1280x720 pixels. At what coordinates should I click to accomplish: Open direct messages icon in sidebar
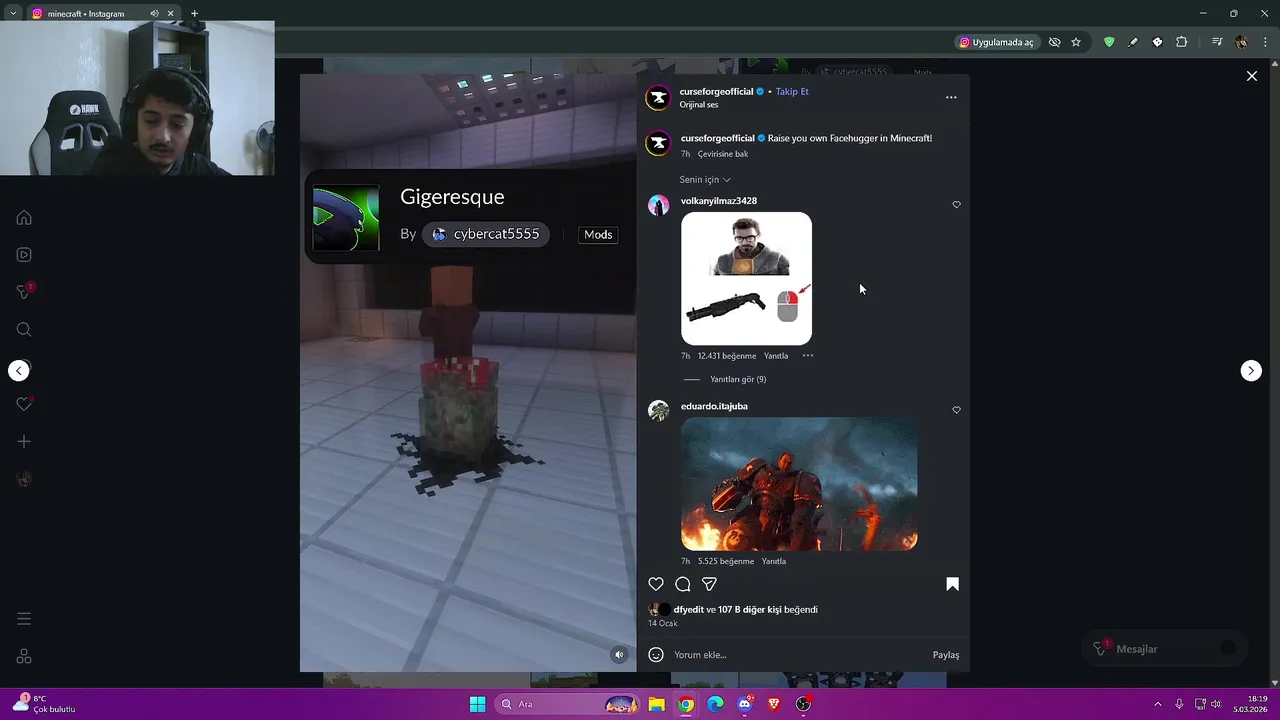click(x=24, y=292)
